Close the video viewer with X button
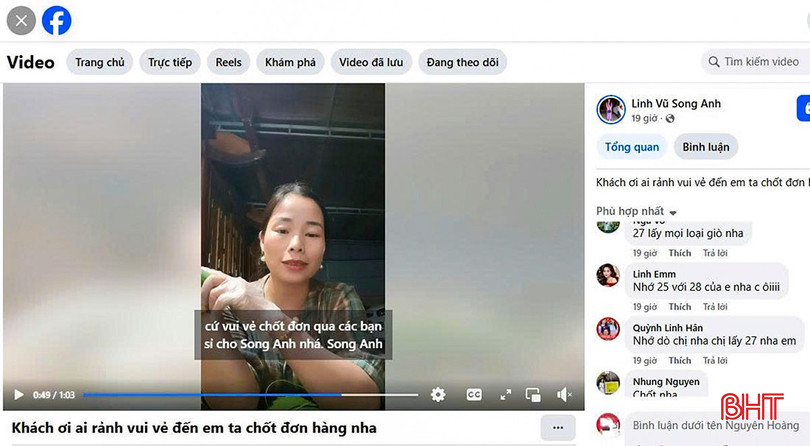Viewport: 810px width, 446px height. point(21,20)
